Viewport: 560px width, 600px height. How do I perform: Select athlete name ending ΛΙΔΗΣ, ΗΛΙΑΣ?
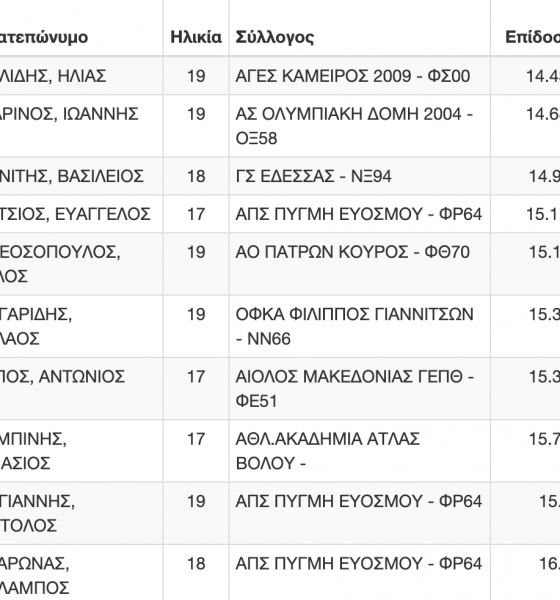click(53, 76)
